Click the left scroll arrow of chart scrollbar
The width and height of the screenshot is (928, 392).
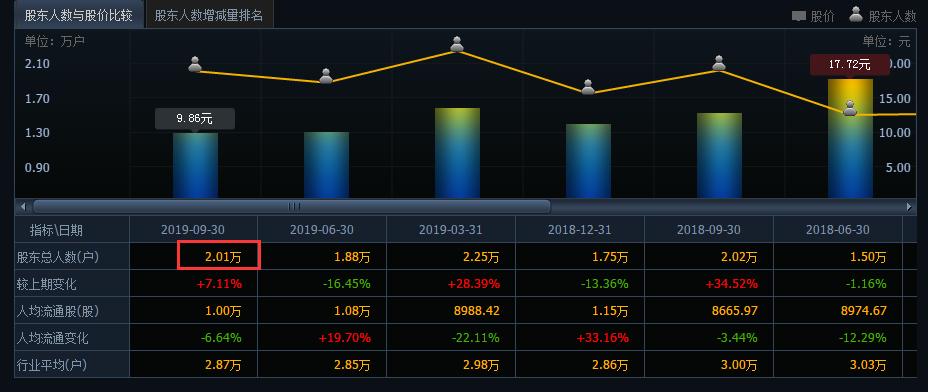pos(23,207)
